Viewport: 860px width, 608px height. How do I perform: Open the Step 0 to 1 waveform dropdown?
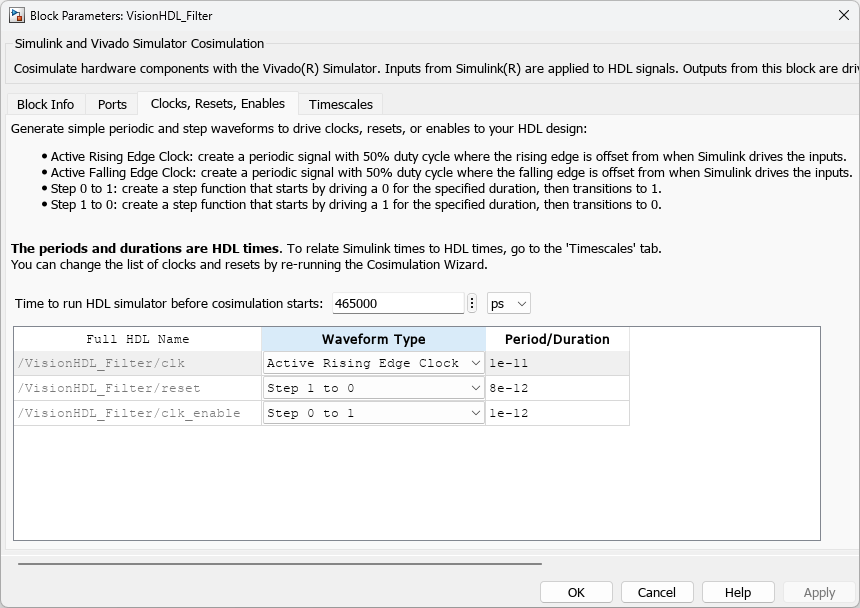point(373,413)
